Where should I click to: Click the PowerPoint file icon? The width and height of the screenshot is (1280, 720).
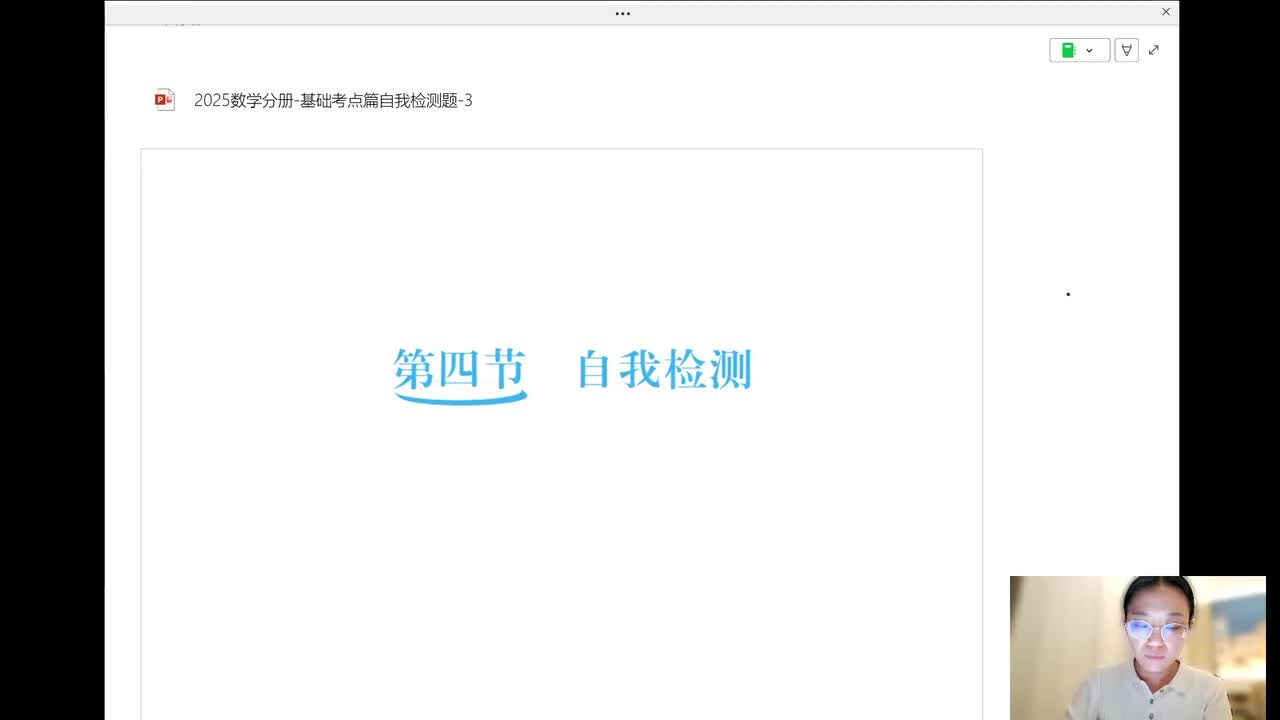(x=165, y=100)
